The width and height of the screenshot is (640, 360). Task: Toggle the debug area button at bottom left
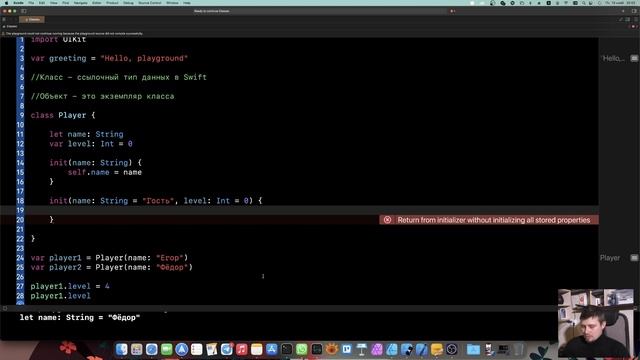[x=5, y=309]
